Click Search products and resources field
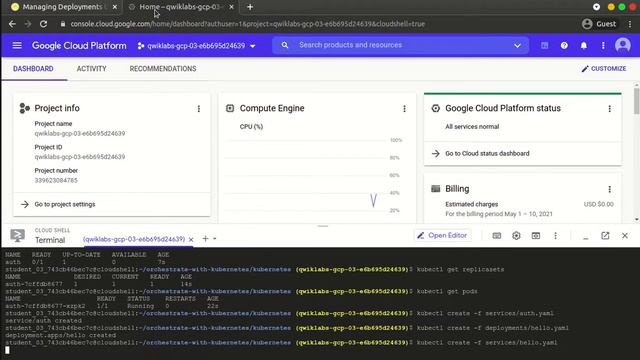 [400, 45]
